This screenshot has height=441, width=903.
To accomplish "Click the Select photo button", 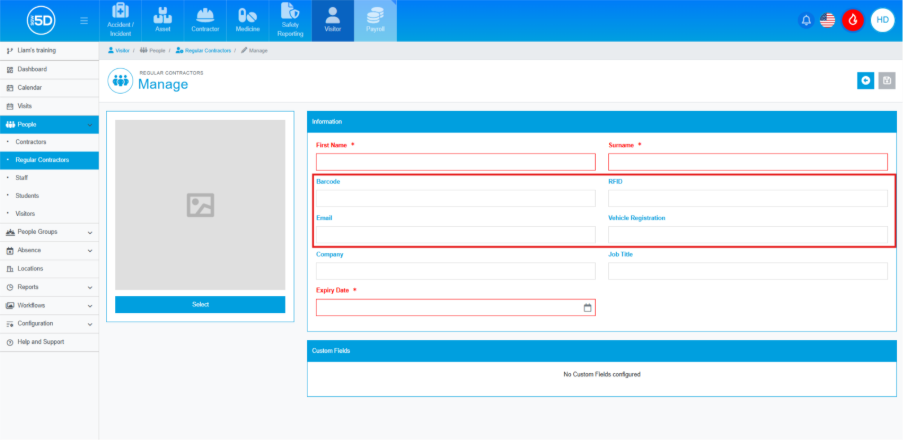I will tap(200, 304).
